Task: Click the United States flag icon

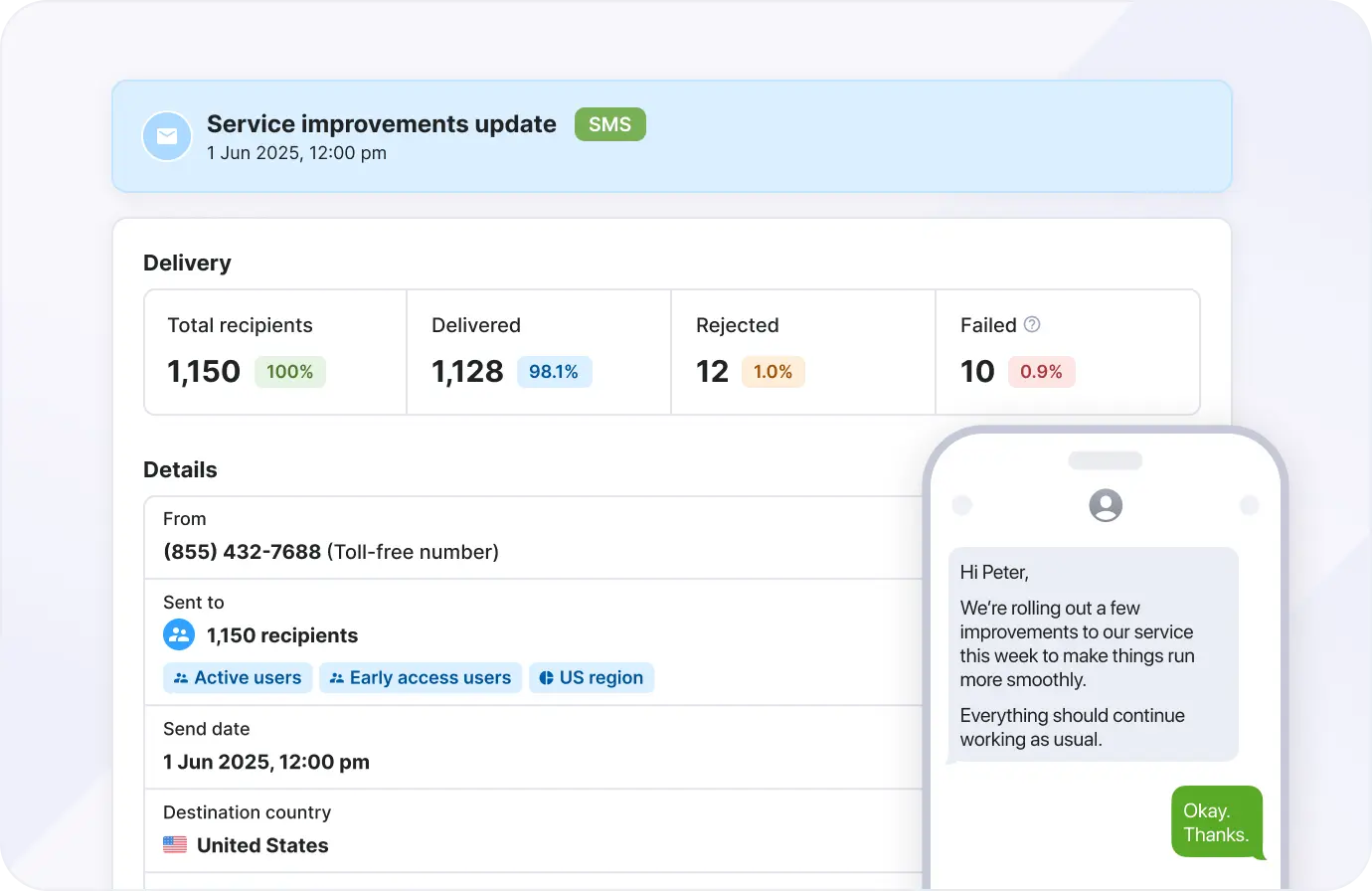Action: point(175,844)
